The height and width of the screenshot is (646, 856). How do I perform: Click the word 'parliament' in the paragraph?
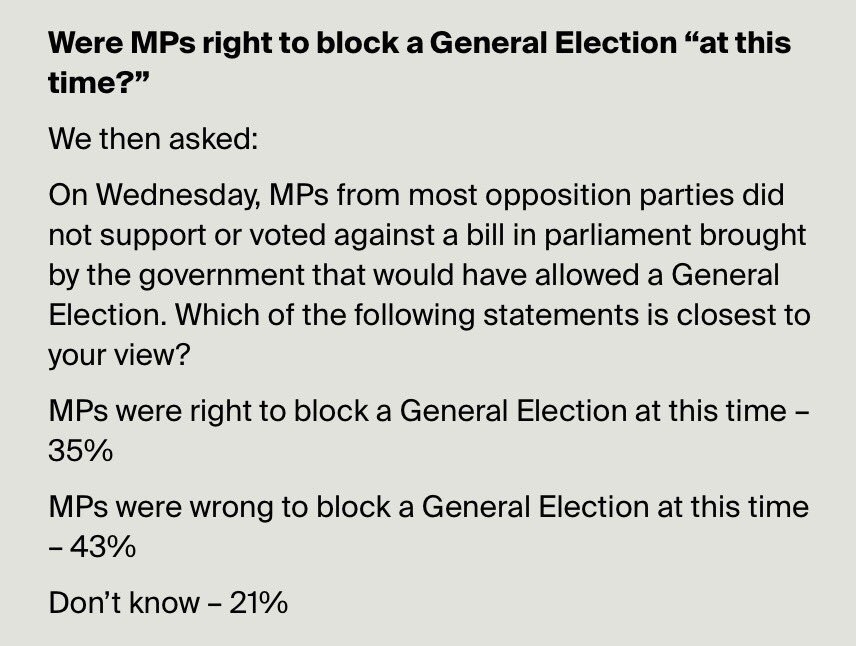point(617,236)
